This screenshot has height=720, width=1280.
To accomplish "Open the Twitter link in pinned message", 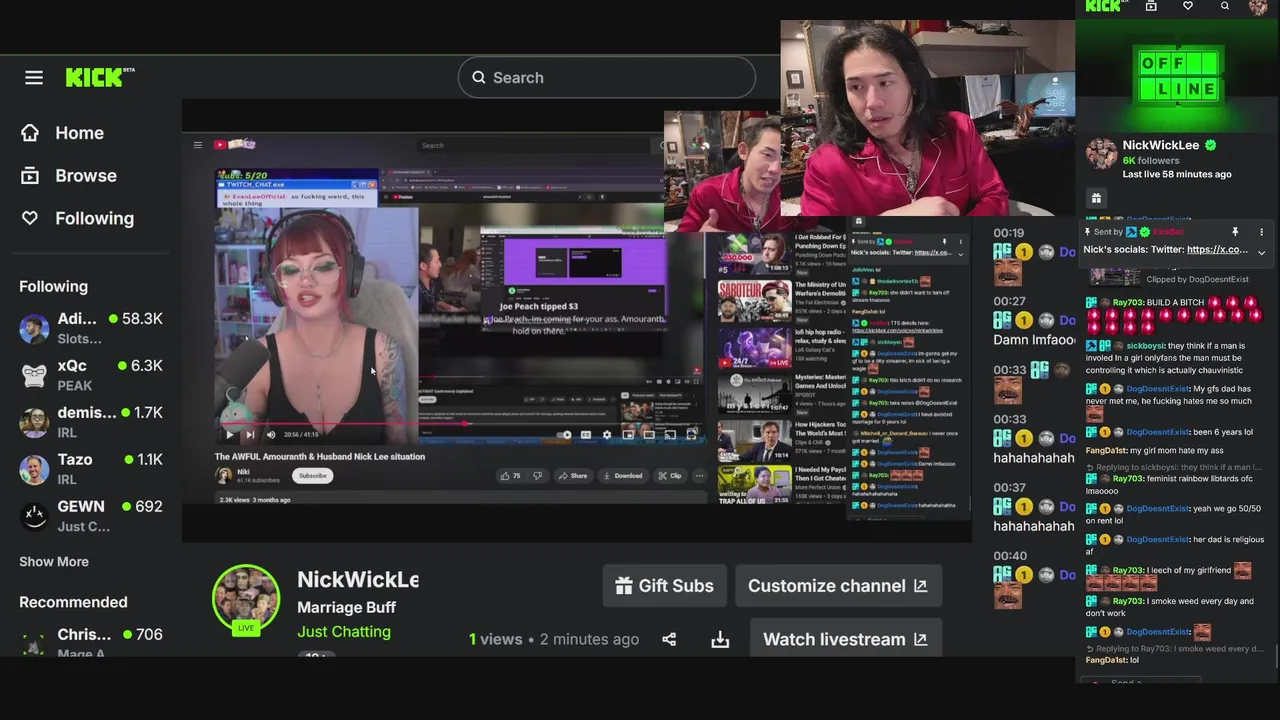I will (x=1217, y=249).
